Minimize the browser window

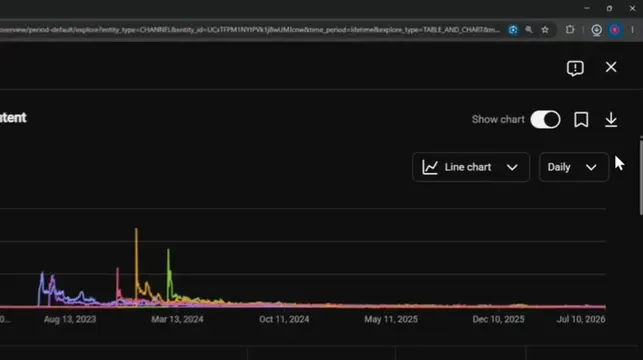[587, 8]
